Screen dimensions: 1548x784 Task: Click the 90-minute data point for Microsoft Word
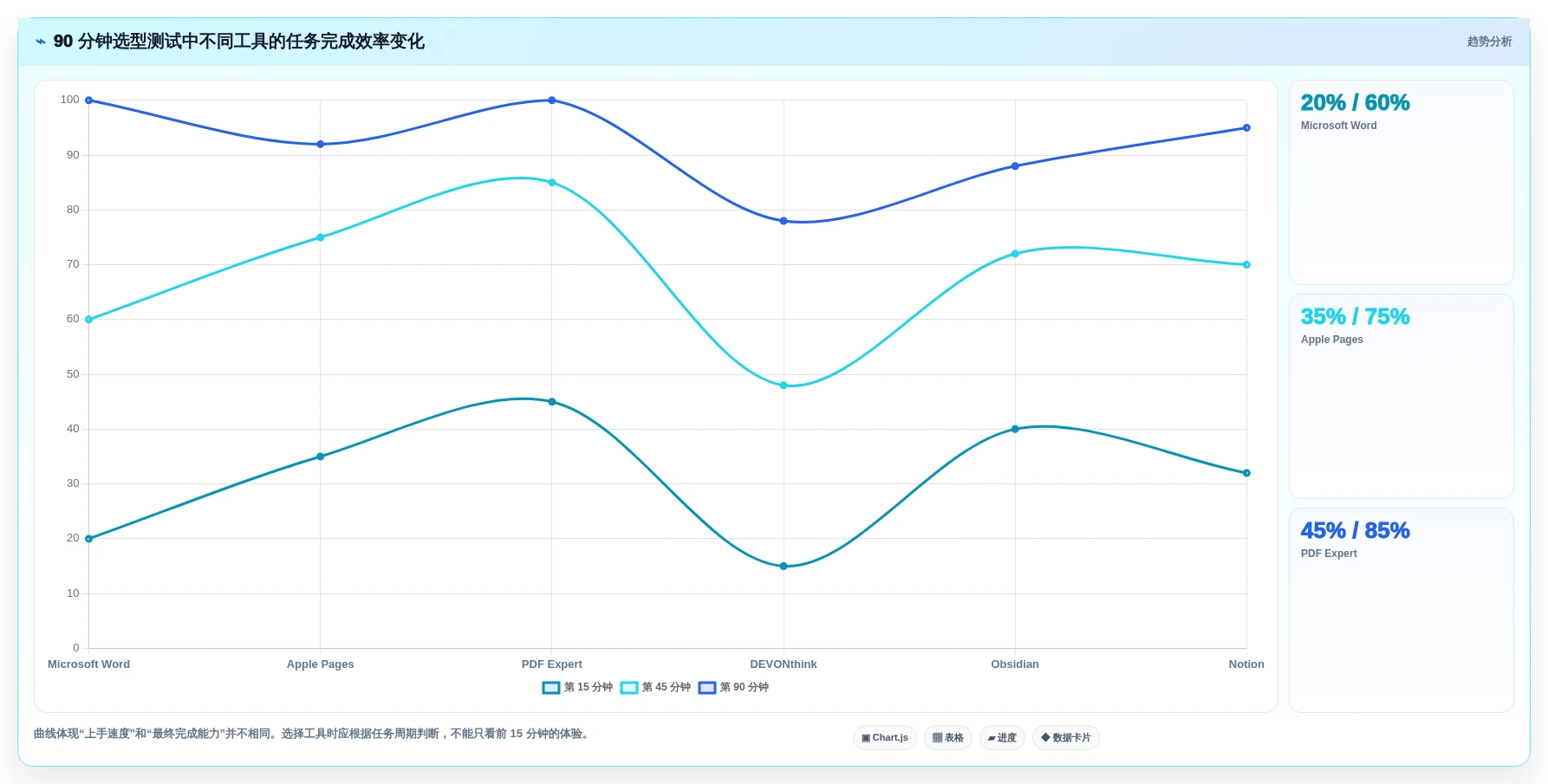(x=88, y=100)
